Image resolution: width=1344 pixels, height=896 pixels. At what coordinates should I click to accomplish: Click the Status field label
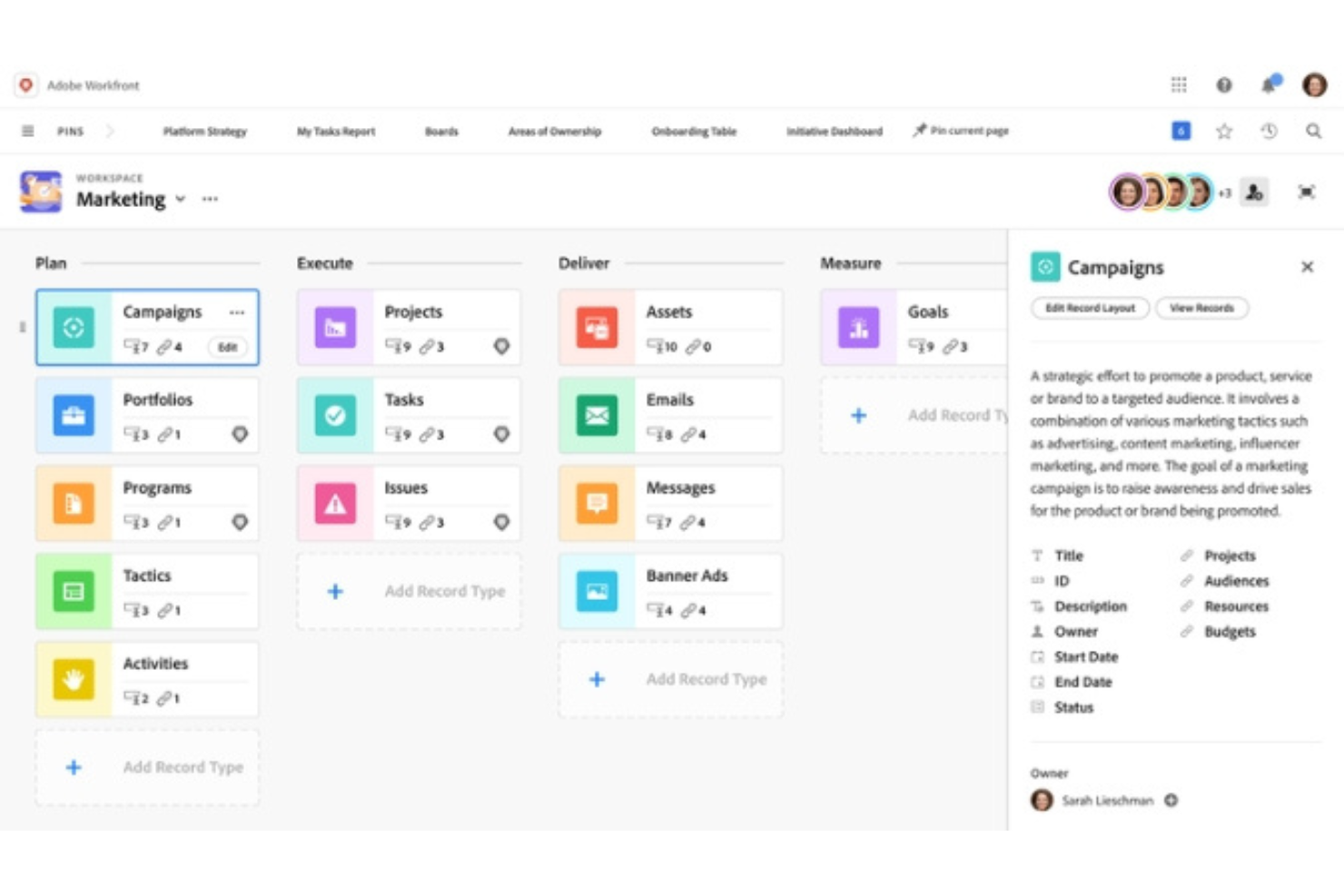1073,707
